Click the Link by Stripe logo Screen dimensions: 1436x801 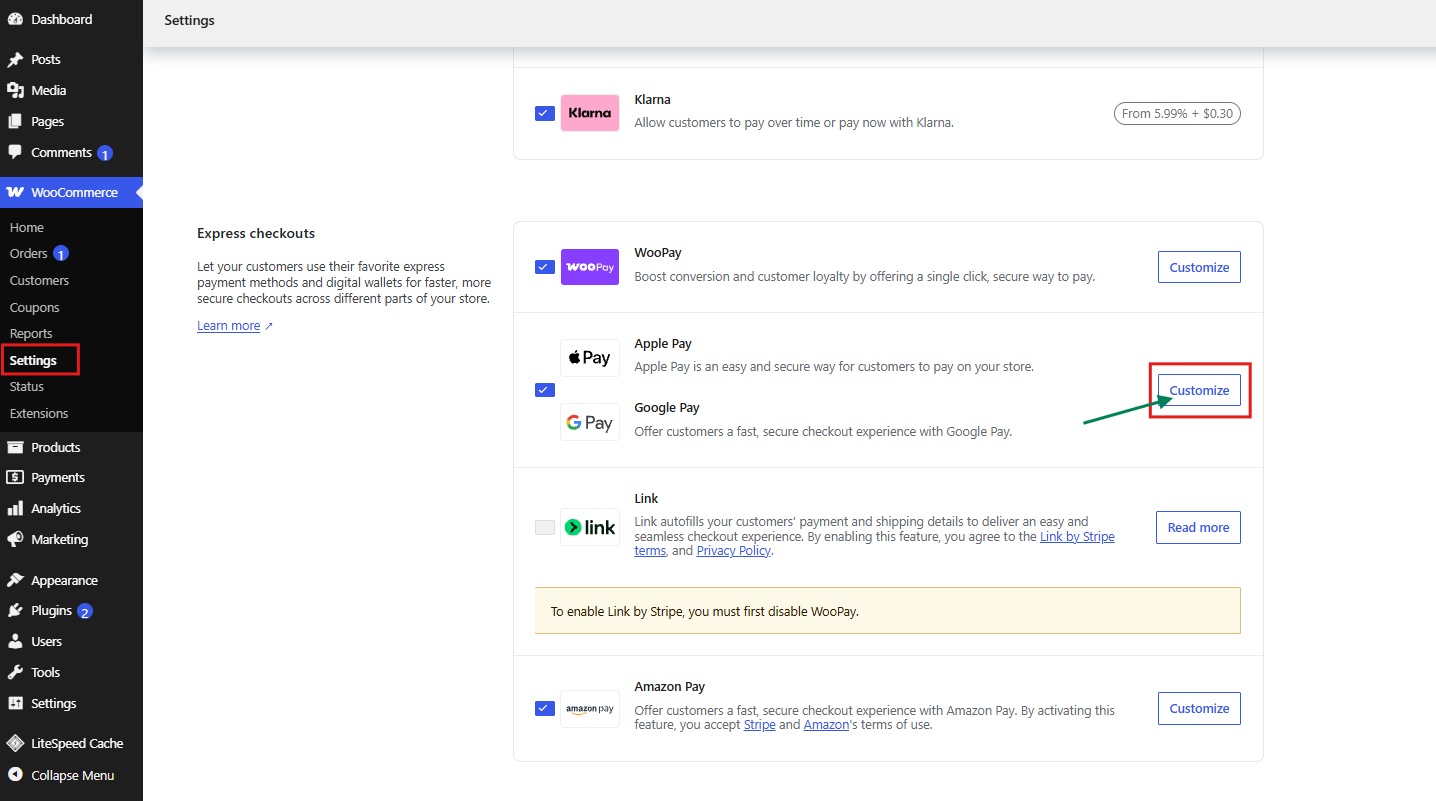[590, 527]
